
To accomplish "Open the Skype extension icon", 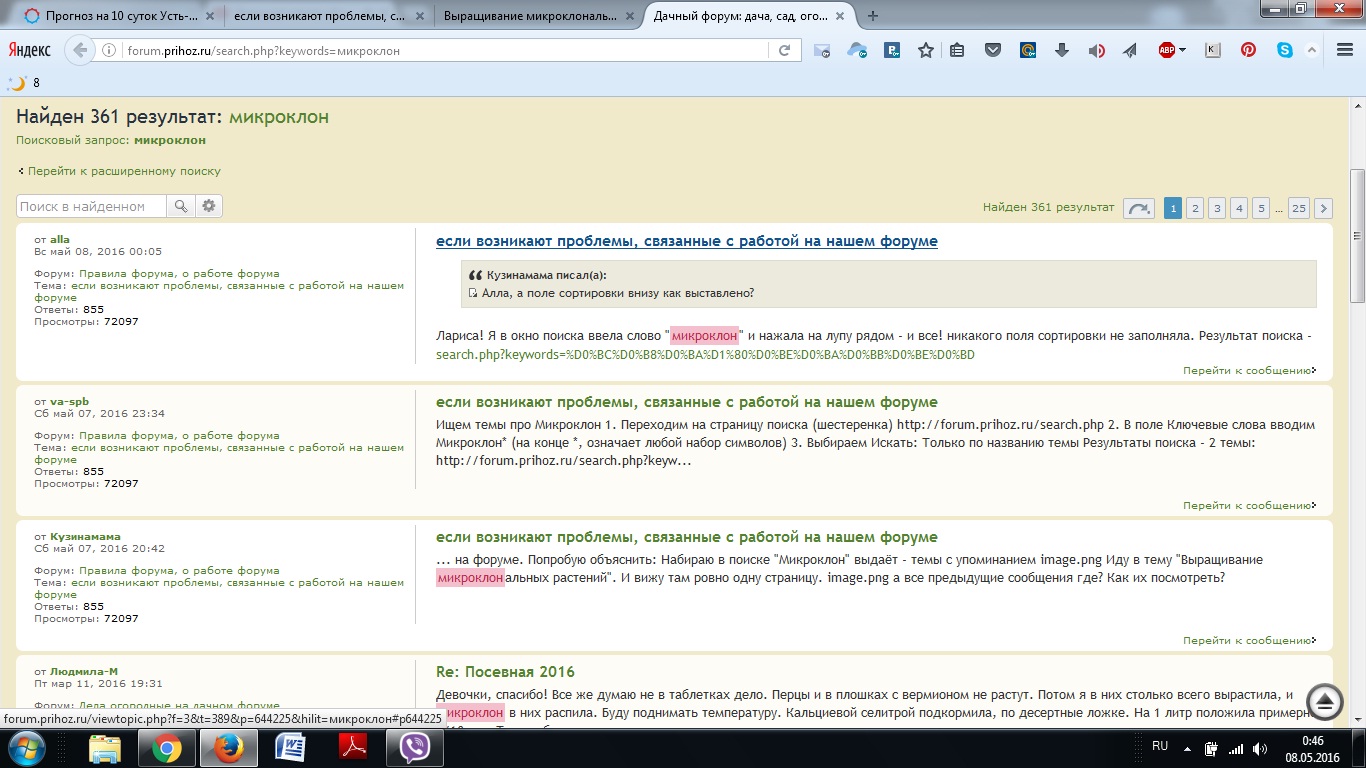I will pos(1284,50).
